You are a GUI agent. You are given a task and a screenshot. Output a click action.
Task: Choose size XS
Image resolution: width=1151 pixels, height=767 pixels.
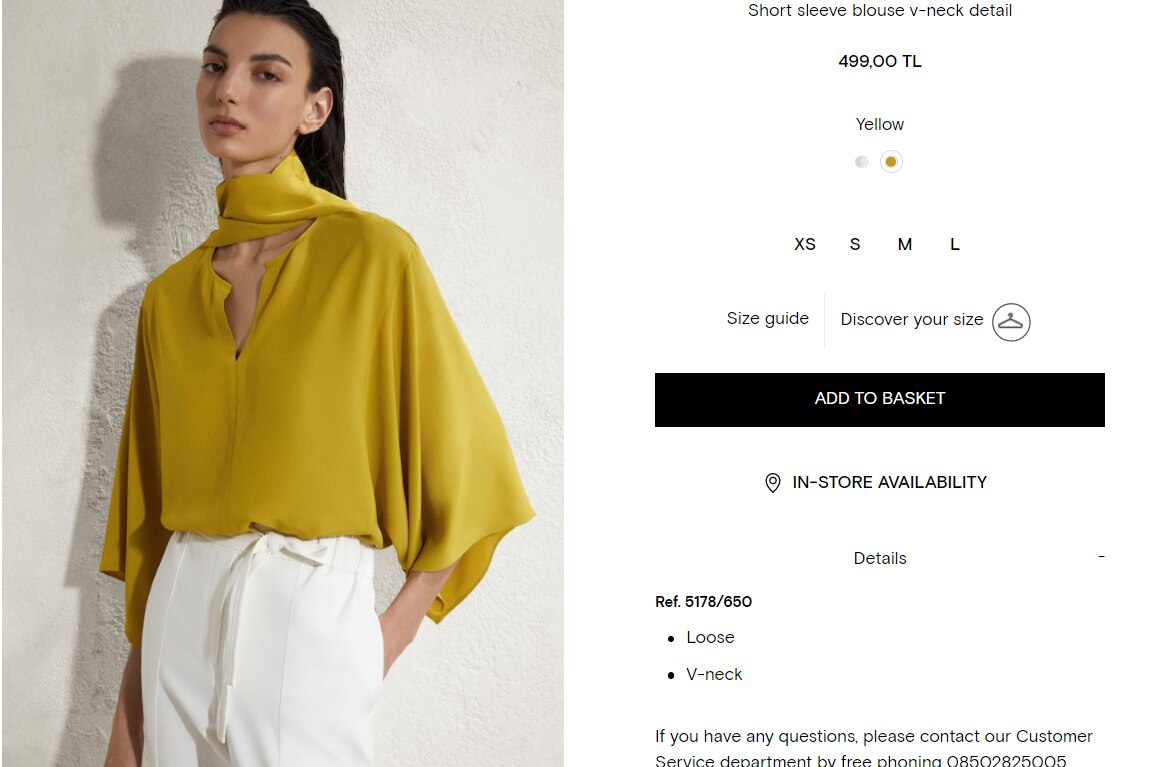click(x=805, y=244)
